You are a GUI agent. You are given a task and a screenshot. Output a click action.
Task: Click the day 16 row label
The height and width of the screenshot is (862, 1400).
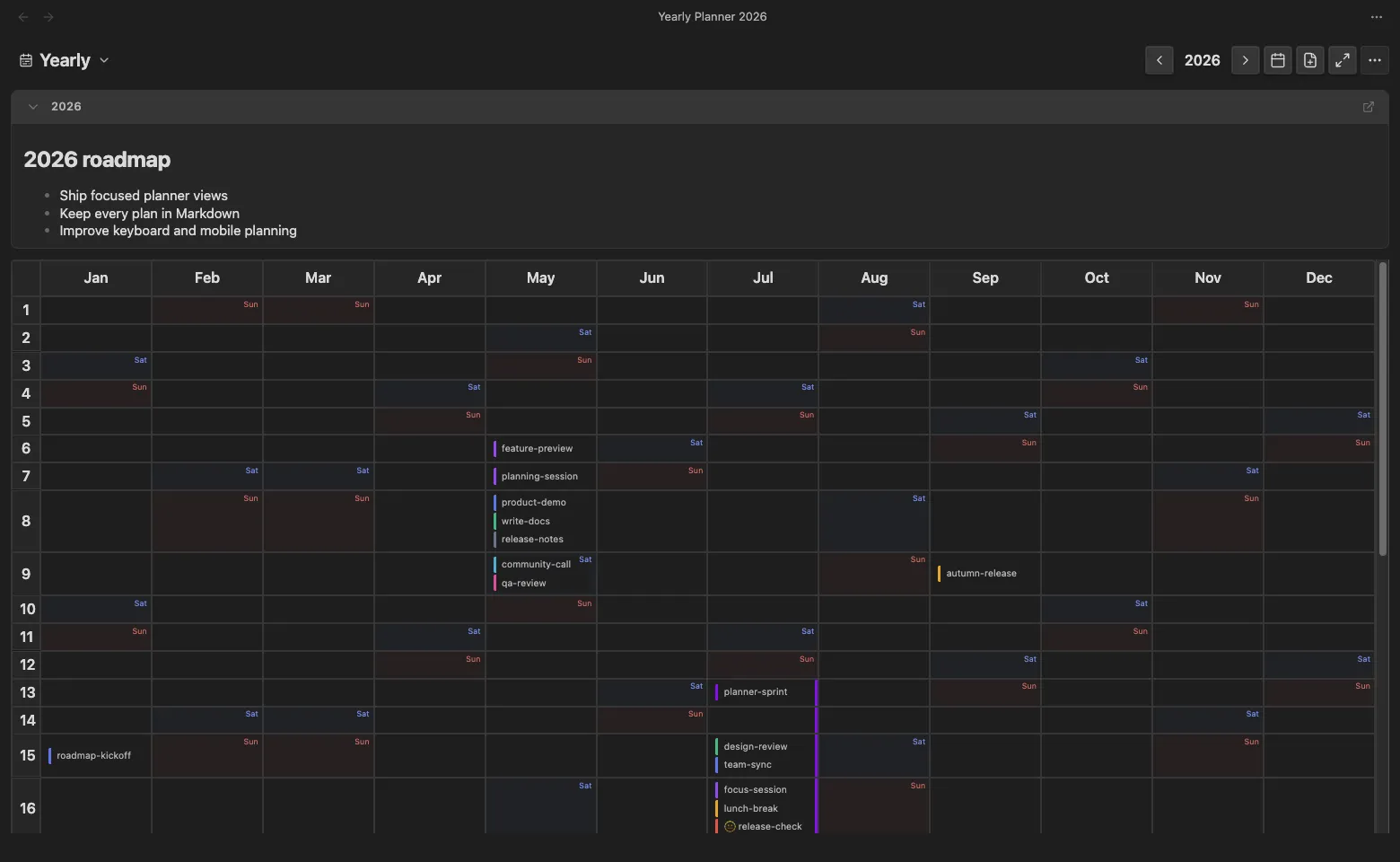tap(27, 809)
